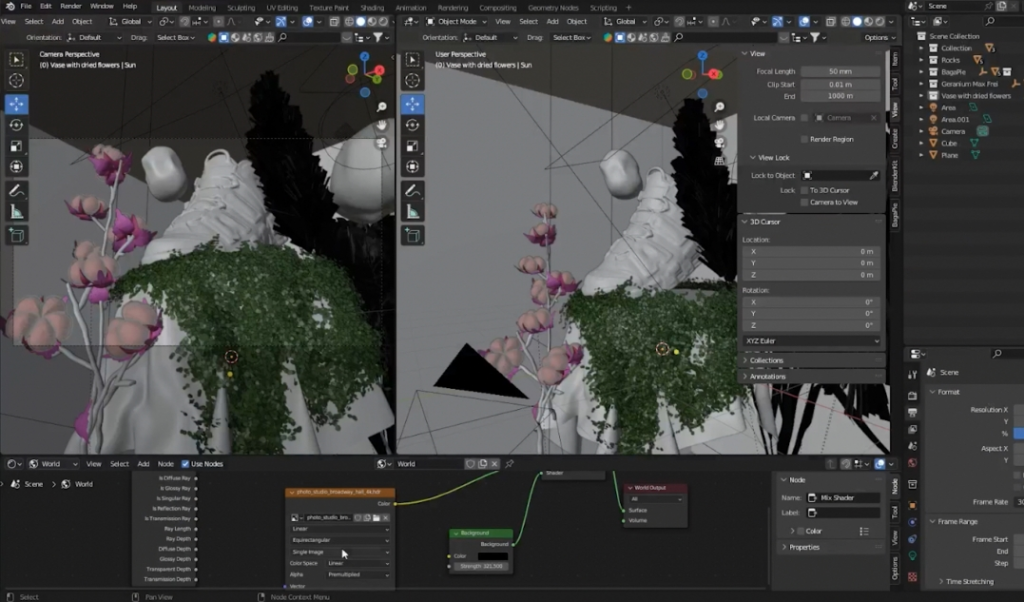Enable the node Color checkbox
The image size is (1024, 602).
[801, 531]
